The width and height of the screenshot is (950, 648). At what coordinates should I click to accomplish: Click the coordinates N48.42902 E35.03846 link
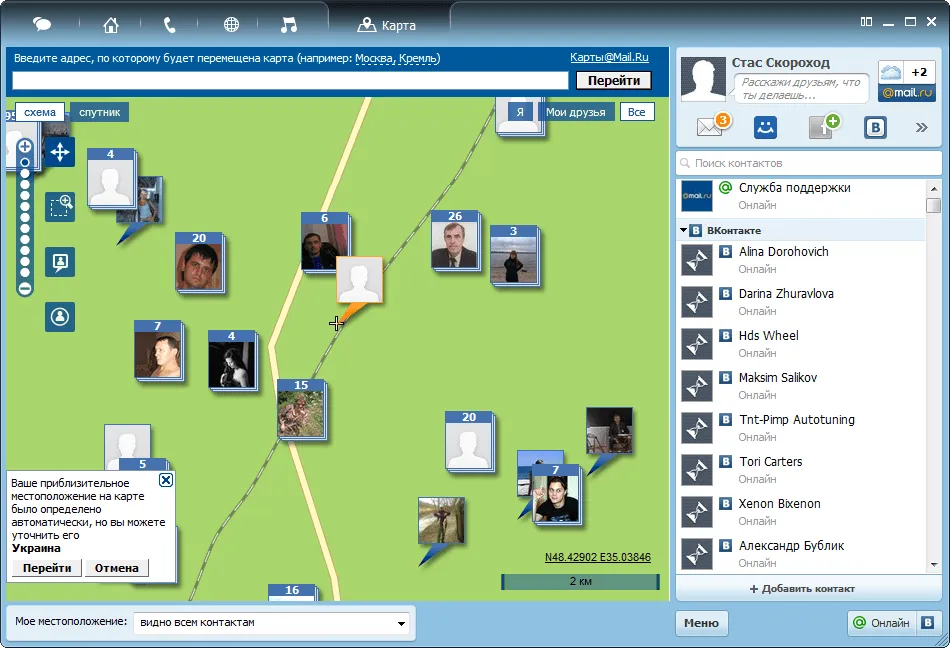click(x=598, y=557)
